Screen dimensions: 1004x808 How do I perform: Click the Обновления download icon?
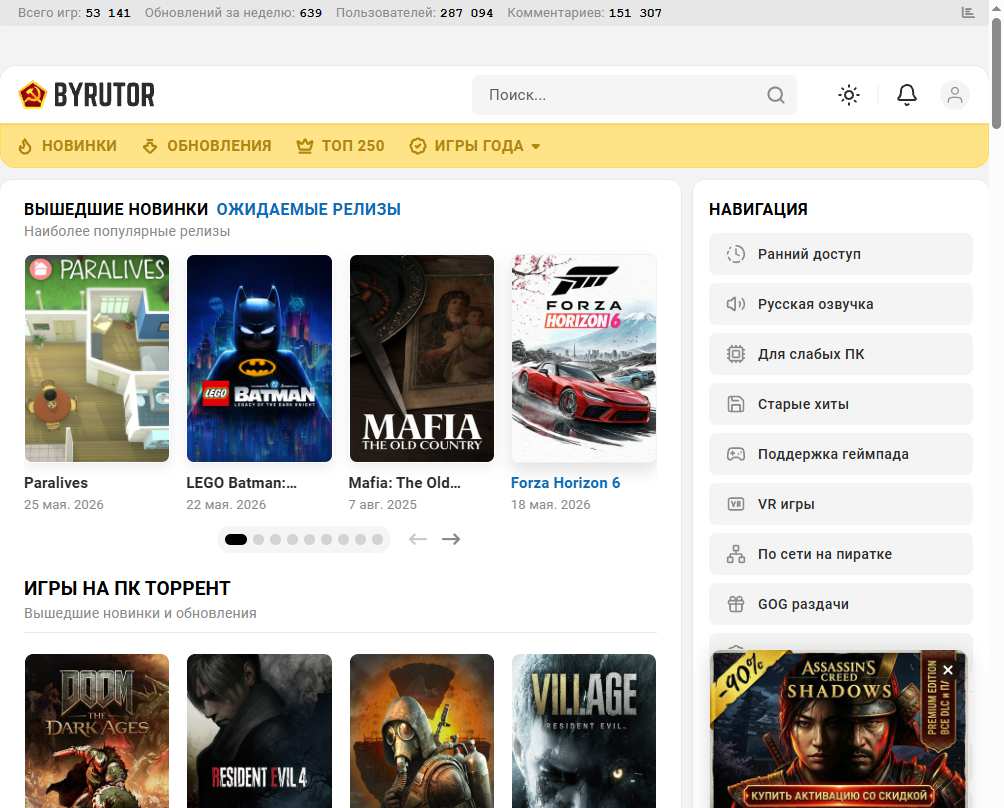tap(150, 146)
